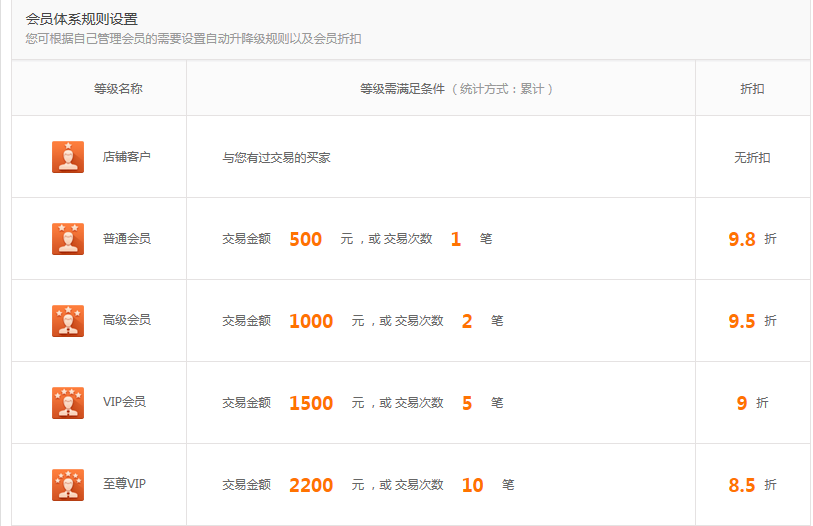Select the 2200 amount for 至尊VIP
The image size is (813, 526).
[311, 485]
